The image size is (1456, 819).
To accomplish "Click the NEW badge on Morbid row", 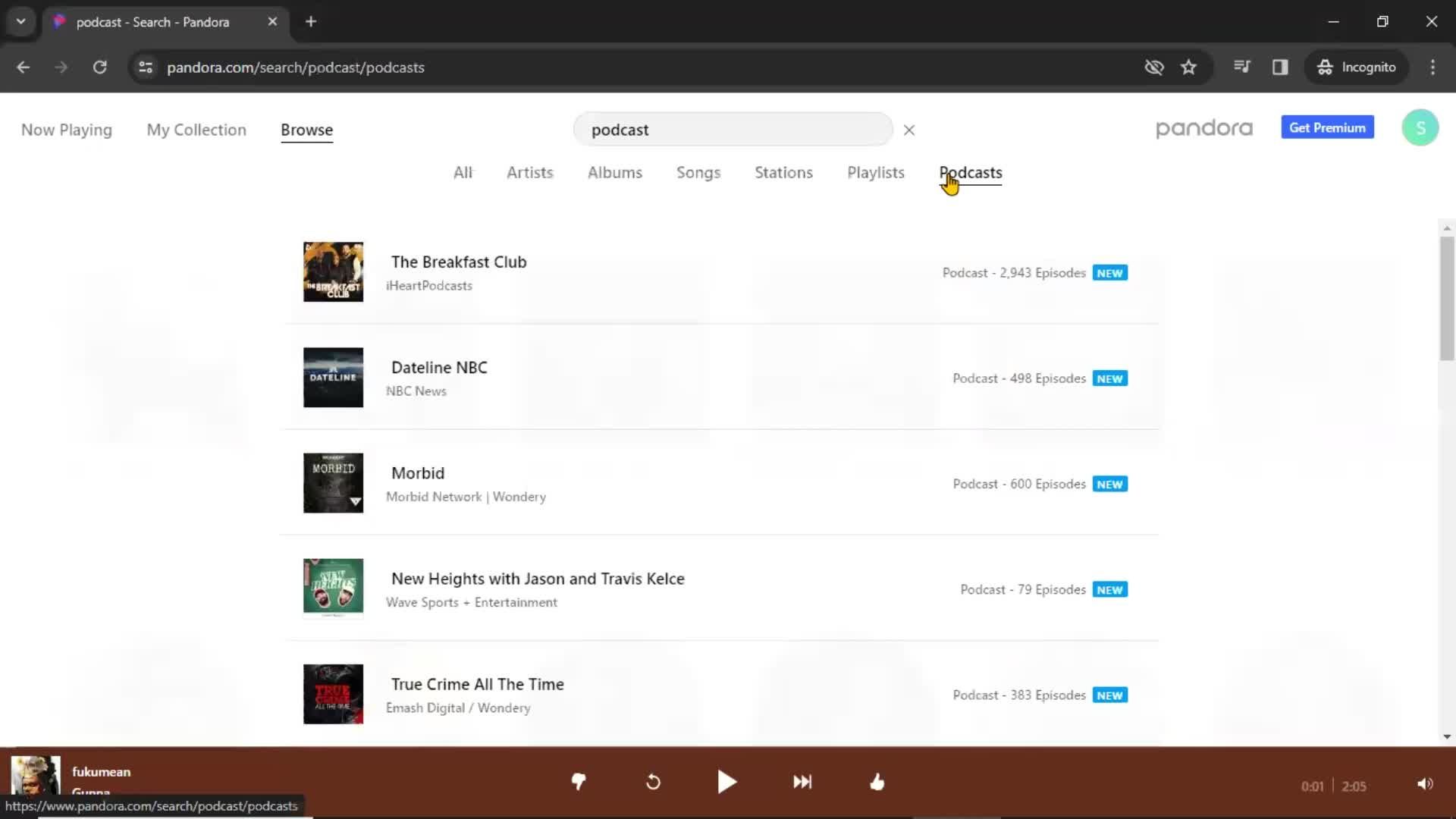I will coord(1109,485).
